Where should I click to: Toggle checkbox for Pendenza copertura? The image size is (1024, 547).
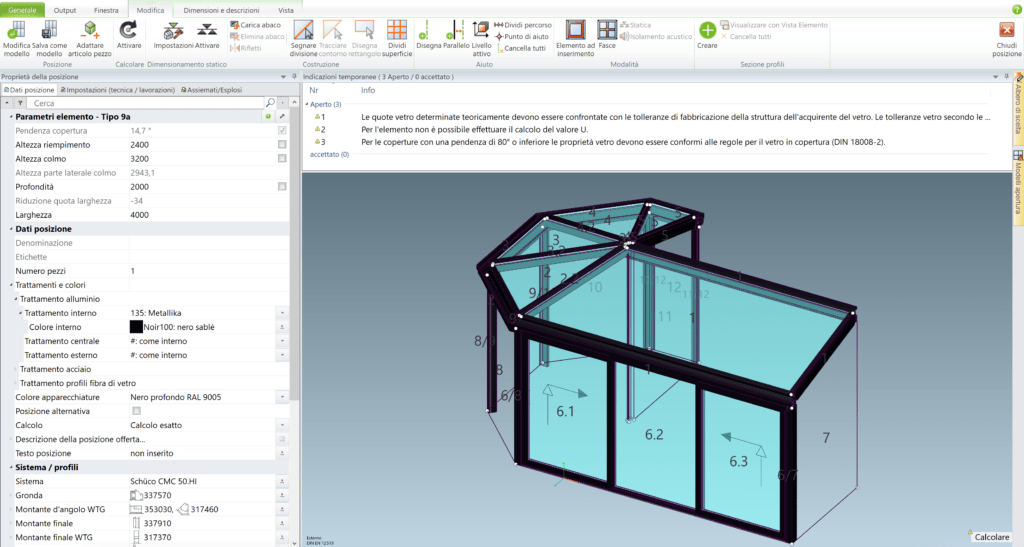282,131
